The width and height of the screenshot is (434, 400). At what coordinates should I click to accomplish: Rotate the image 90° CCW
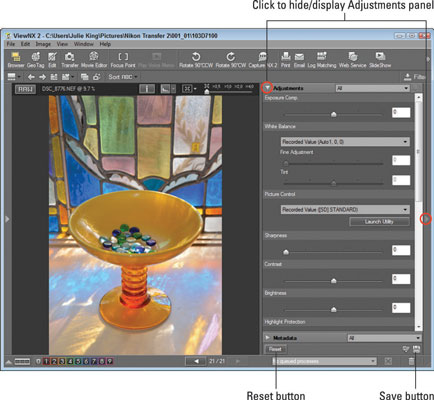[196, 60]
